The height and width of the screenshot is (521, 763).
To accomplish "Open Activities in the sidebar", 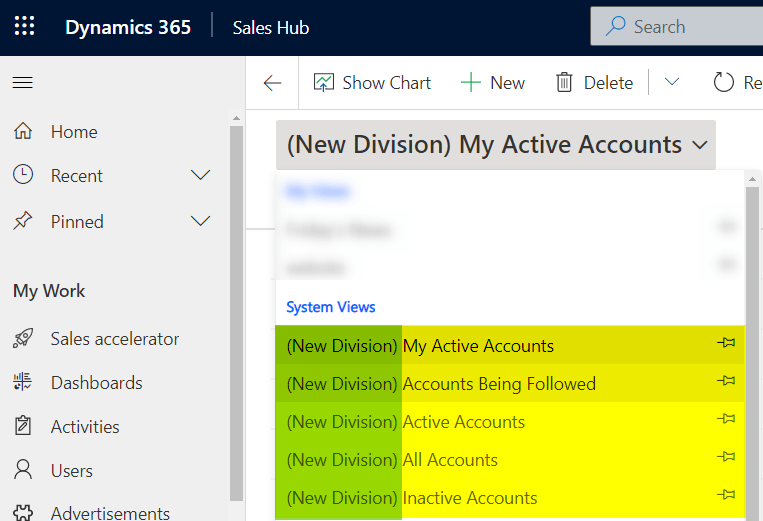I will coord(84,427).
